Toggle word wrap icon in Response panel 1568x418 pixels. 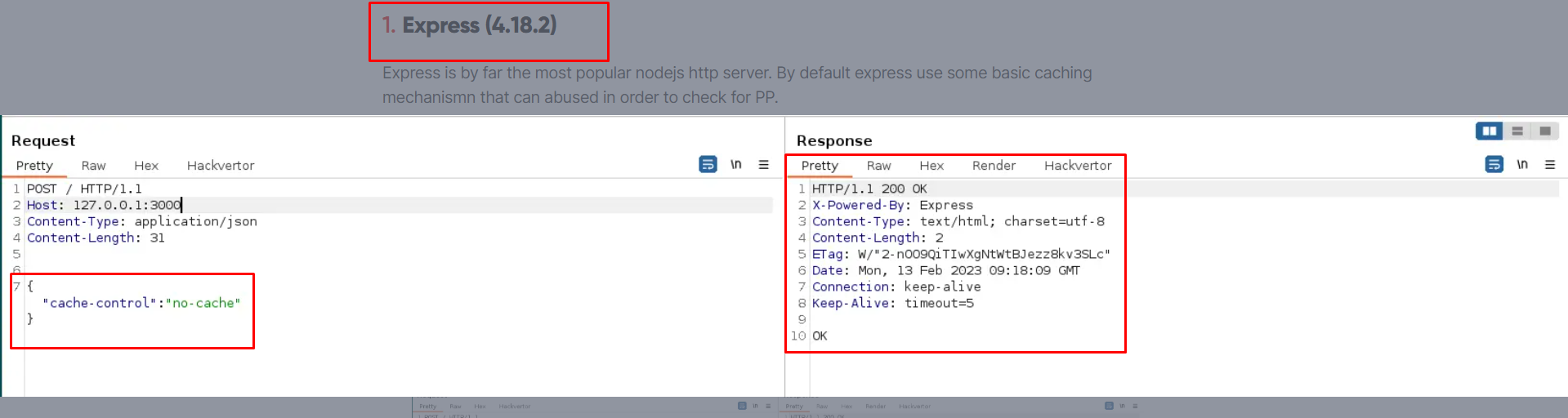click(1494, 164)
